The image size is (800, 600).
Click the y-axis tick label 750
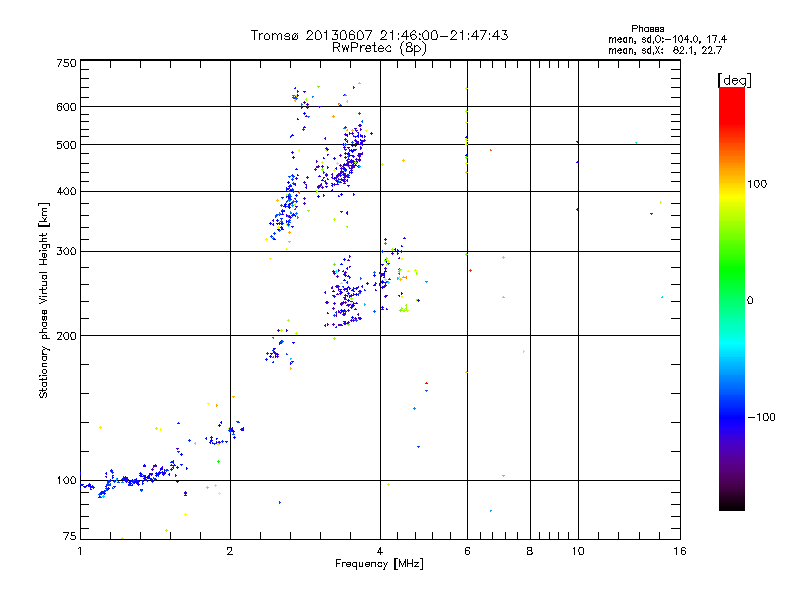(x=66, y=63)
